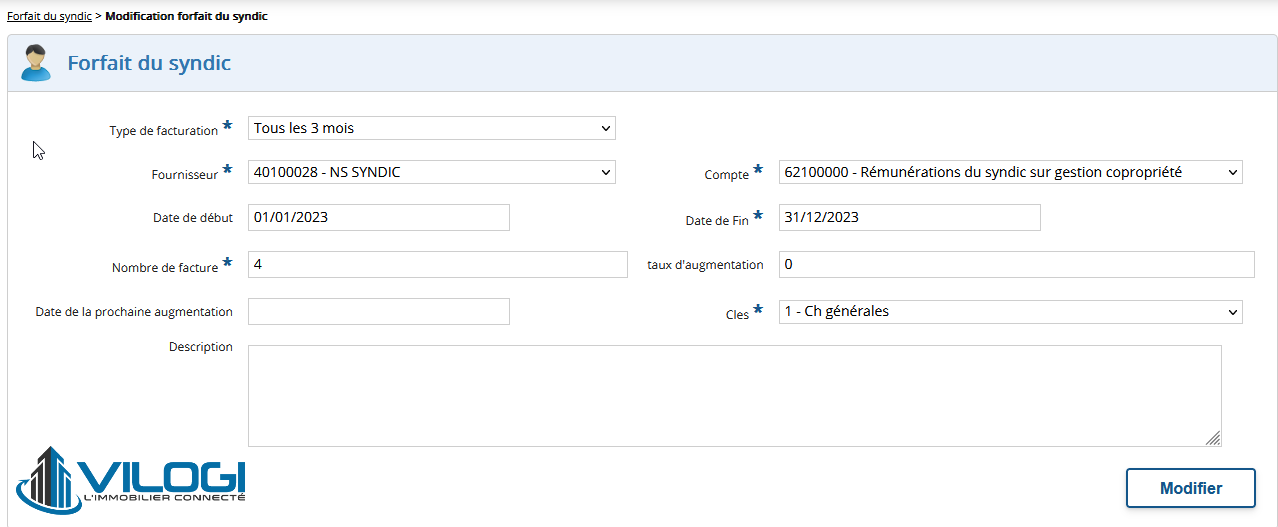This screenshot has width=1278, height=527.
Task: Open the Type de facturation dropdown
Action: coord(432,128)
